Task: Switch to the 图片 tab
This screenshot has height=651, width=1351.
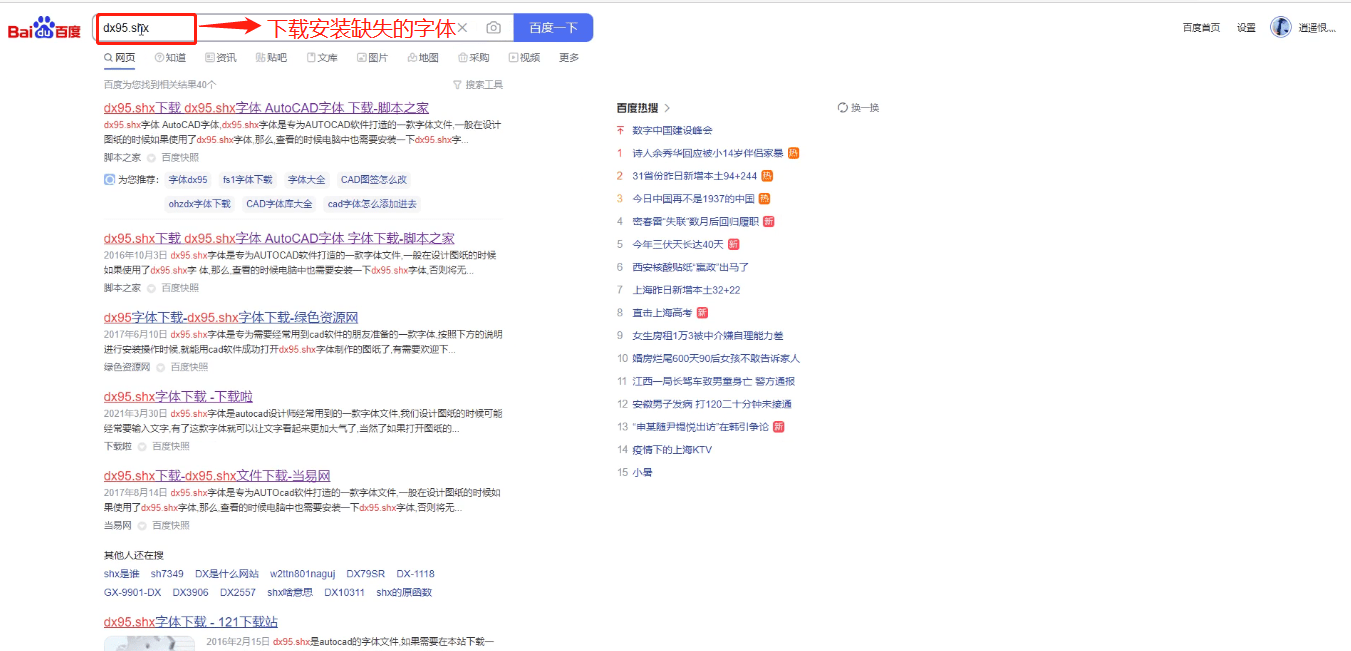Action: (372, 58)
